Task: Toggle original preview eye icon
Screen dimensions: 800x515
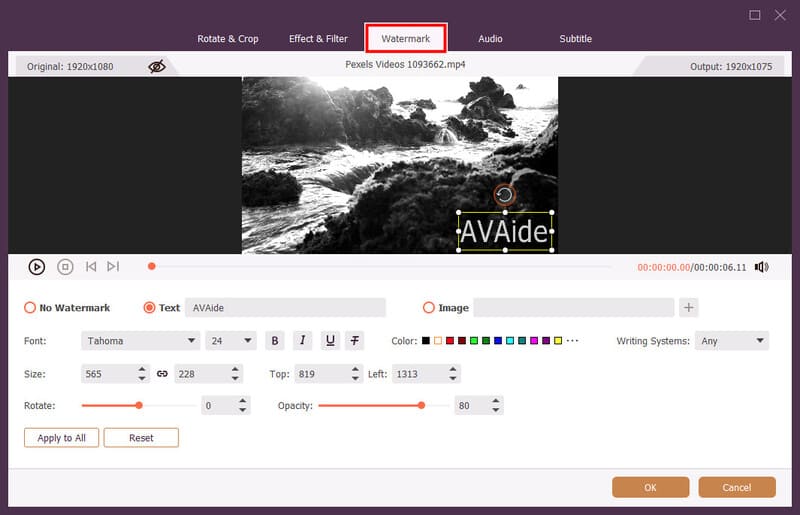Action: (x=157, y=66)
